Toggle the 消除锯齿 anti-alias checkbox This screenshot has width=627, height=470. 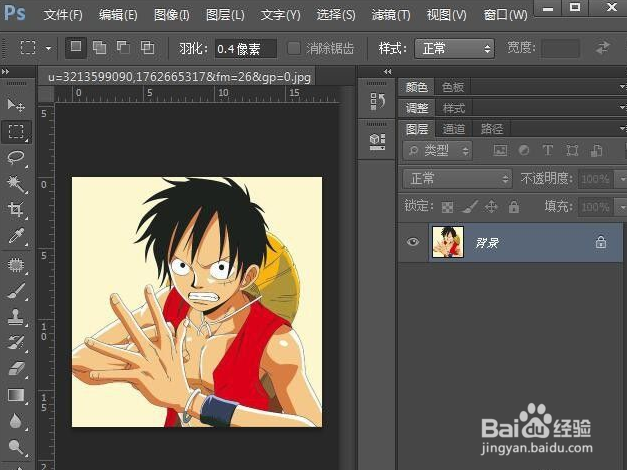pos(294,48)
